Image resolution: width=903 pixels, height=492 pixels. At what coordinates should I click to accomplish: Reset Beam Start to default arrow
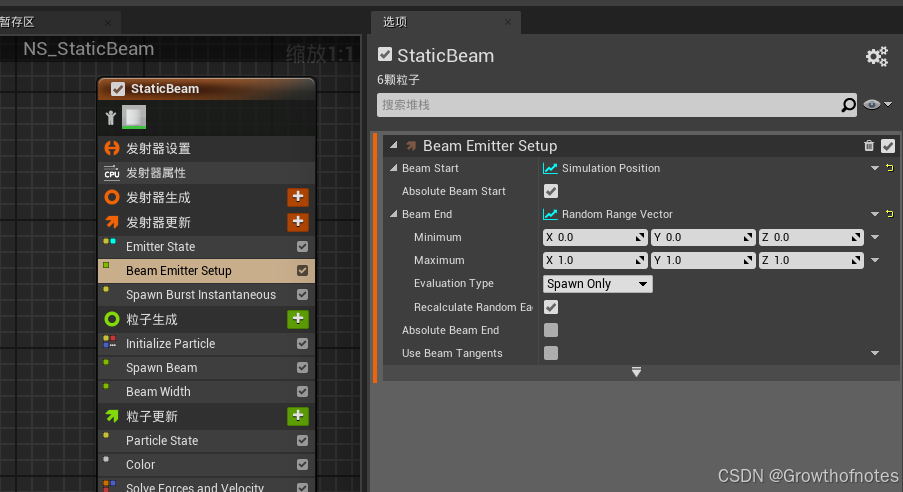pos(890,168)
